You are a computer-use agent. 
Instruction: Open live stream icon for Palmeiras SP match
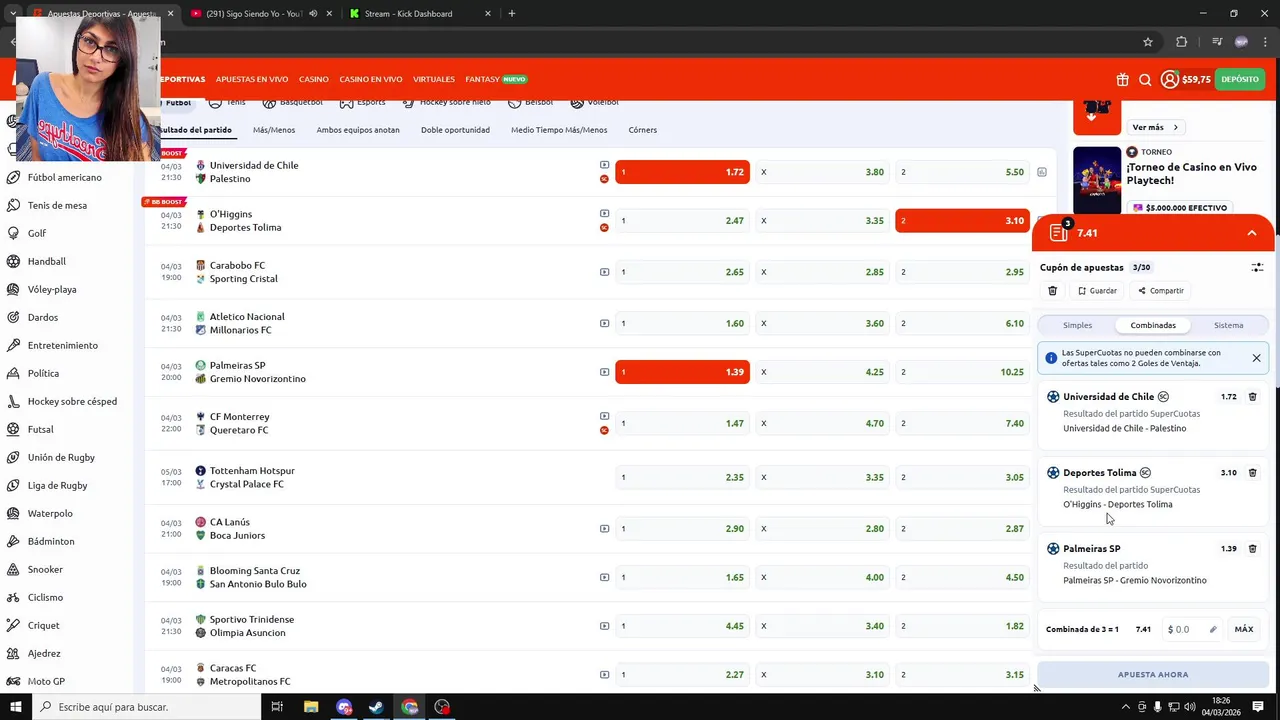(x=604, y=372)
